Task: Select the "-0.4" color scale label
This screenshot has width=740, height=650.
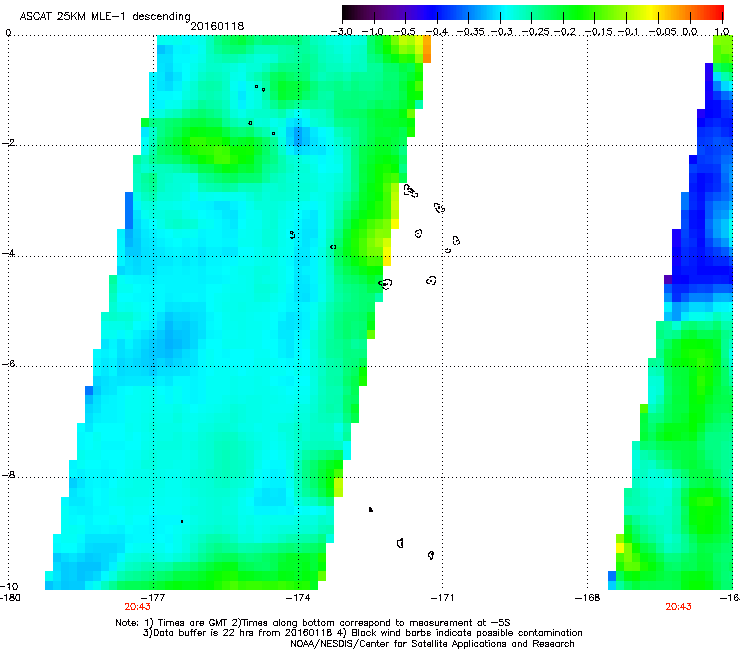Action: tap(437, 32)
